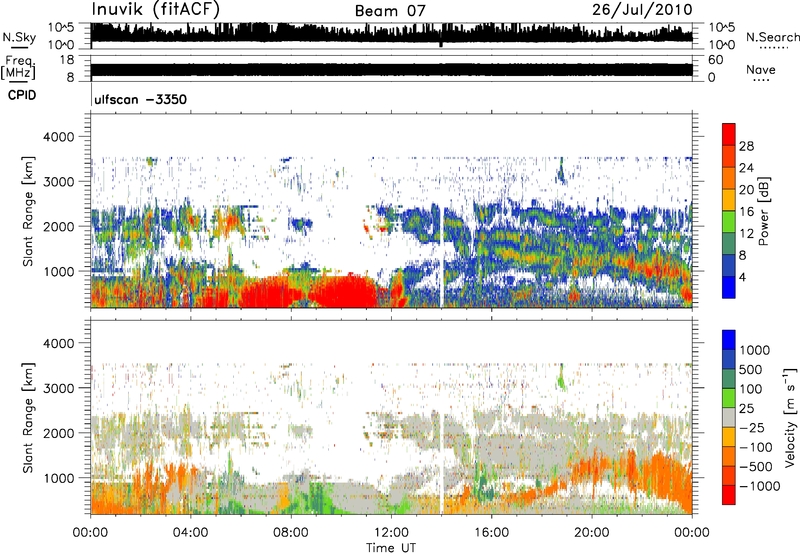This screenshot has width=800, height=554.
Task: Click the 'Beam 07' heading
Action: point(390,11)
